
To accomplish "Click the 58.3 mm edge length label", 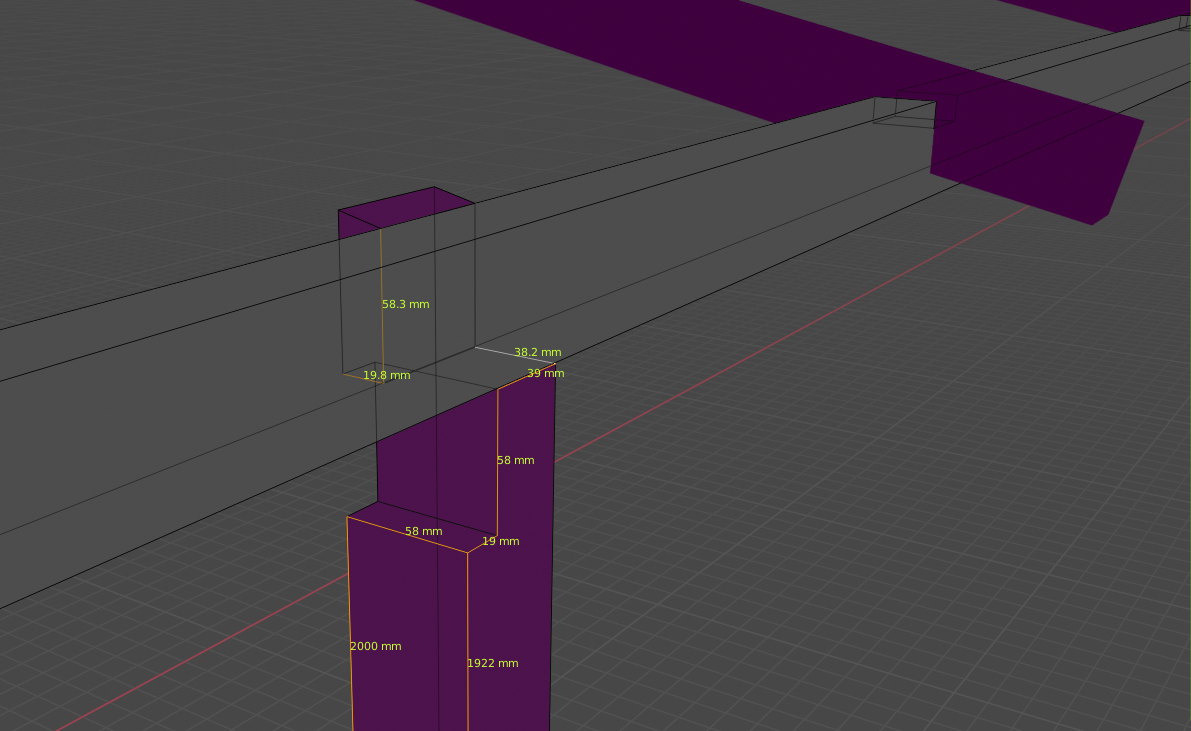I will [x=405, y=304].
